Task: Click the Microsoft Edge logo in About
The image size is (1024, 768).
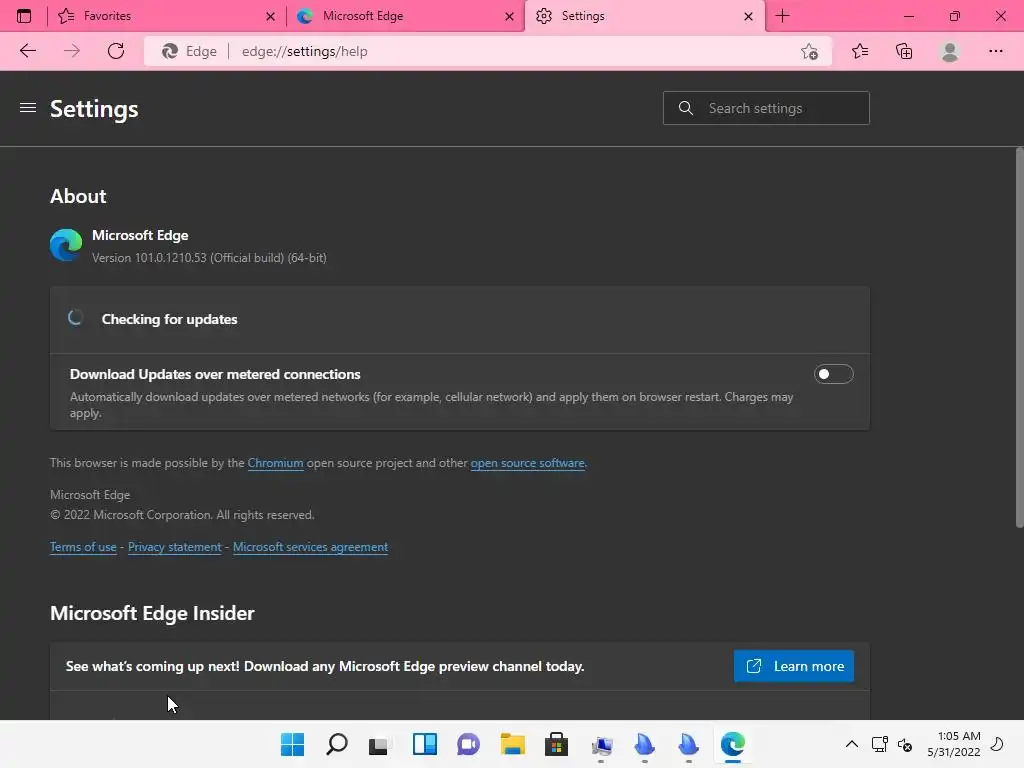Action: click(66, 245)
